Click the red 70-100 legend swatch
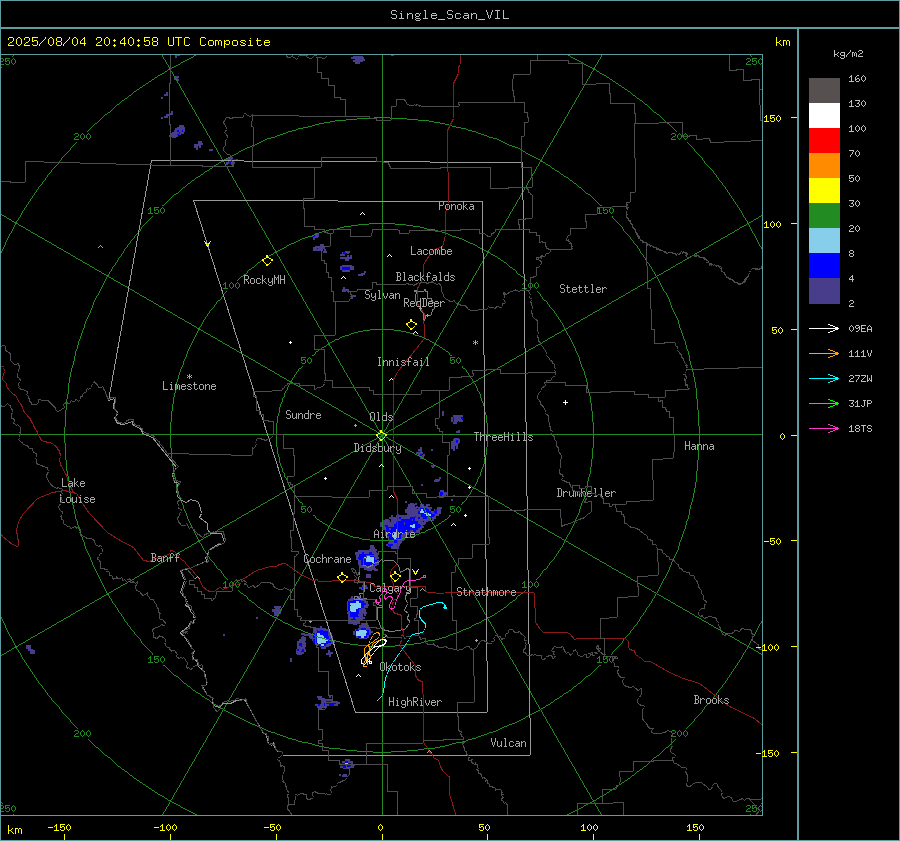The width and height of the screenshot is (900, 841). [x=824, y=141]
